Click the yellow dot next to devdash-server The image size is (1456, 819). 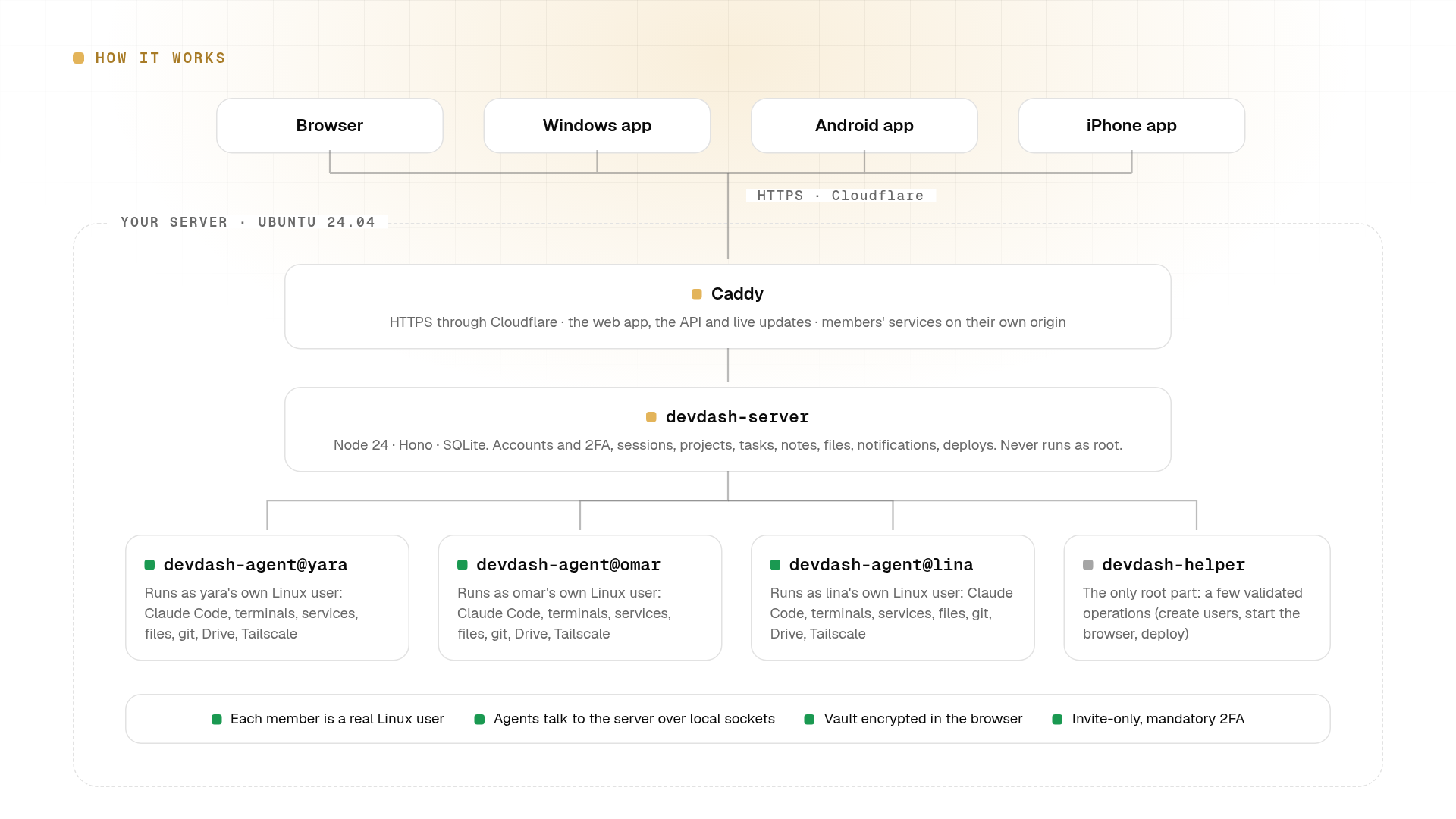(x=651, y=417)
